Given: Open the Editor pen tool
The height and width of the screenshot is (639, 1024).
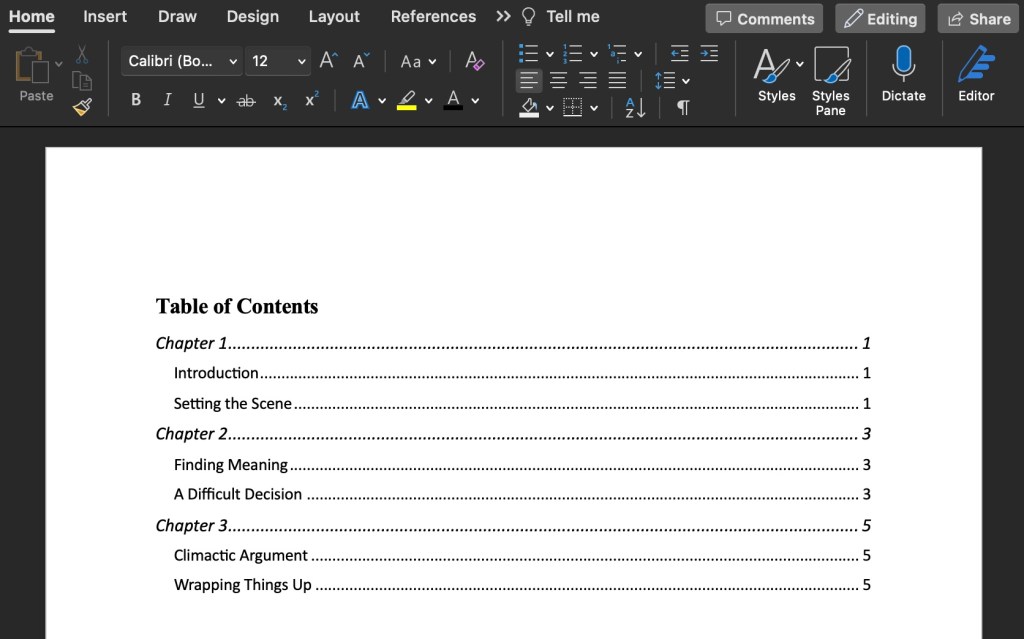Looking at the screenshot, I should [976, 75].
